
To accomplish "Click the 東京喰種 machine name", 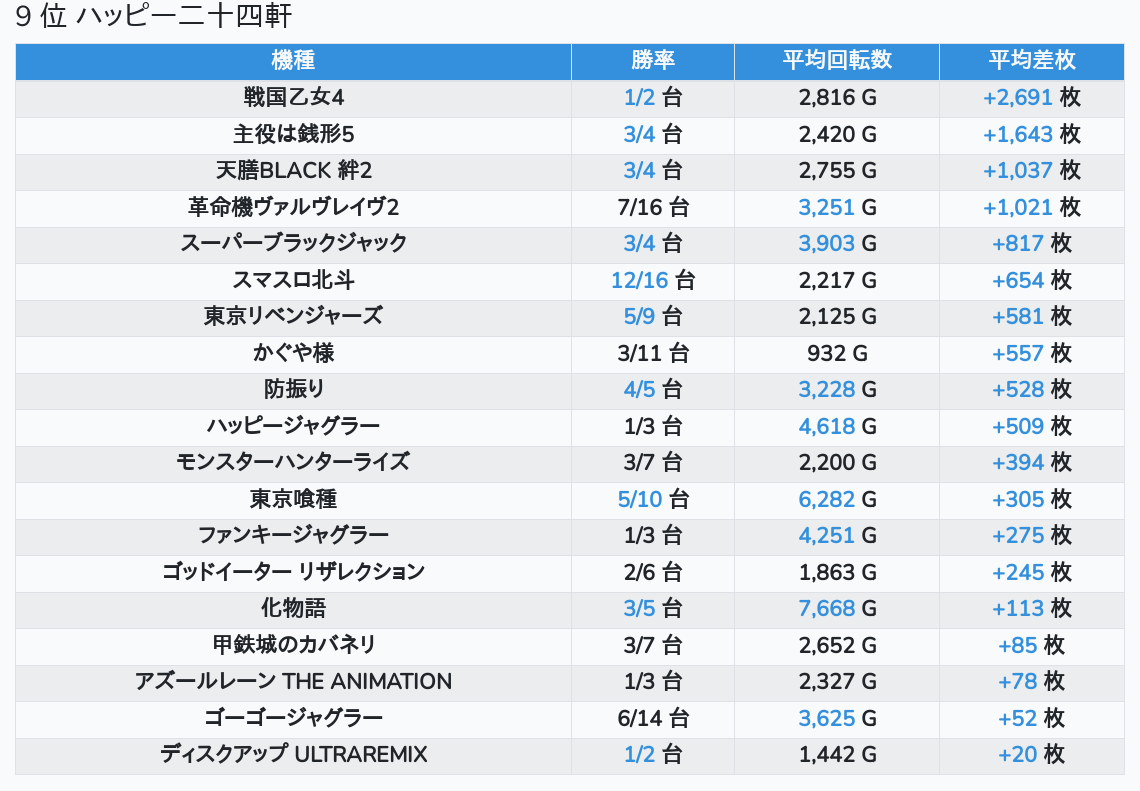I will click(x=293, y=499).
